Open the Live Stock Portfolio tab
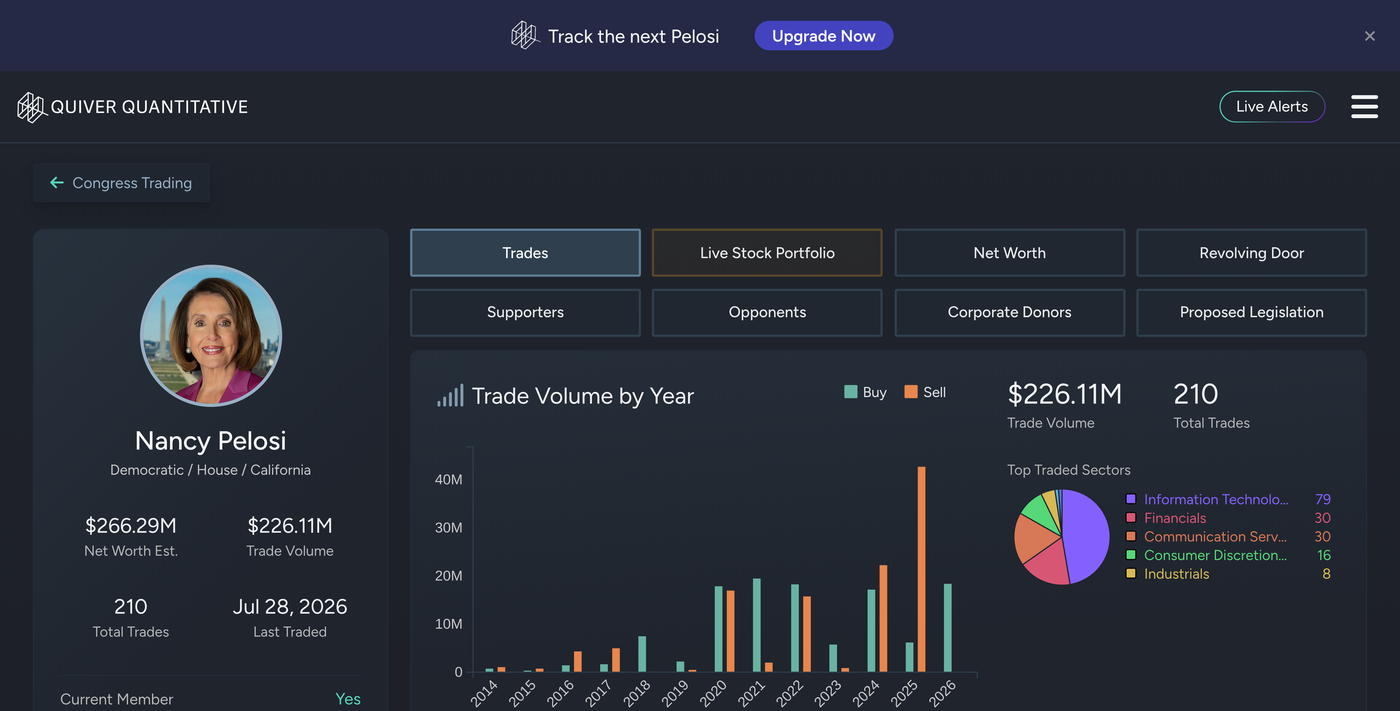 coord(767,253)
